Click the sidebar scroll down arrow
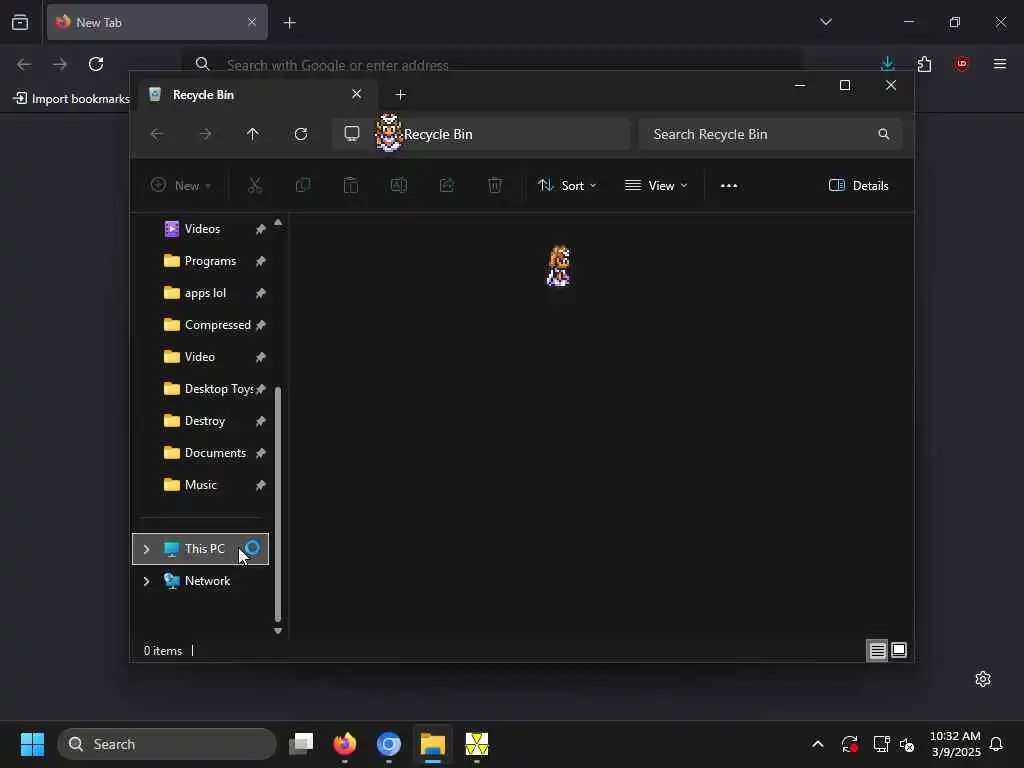1024x768 pixels. click(278, 631)
